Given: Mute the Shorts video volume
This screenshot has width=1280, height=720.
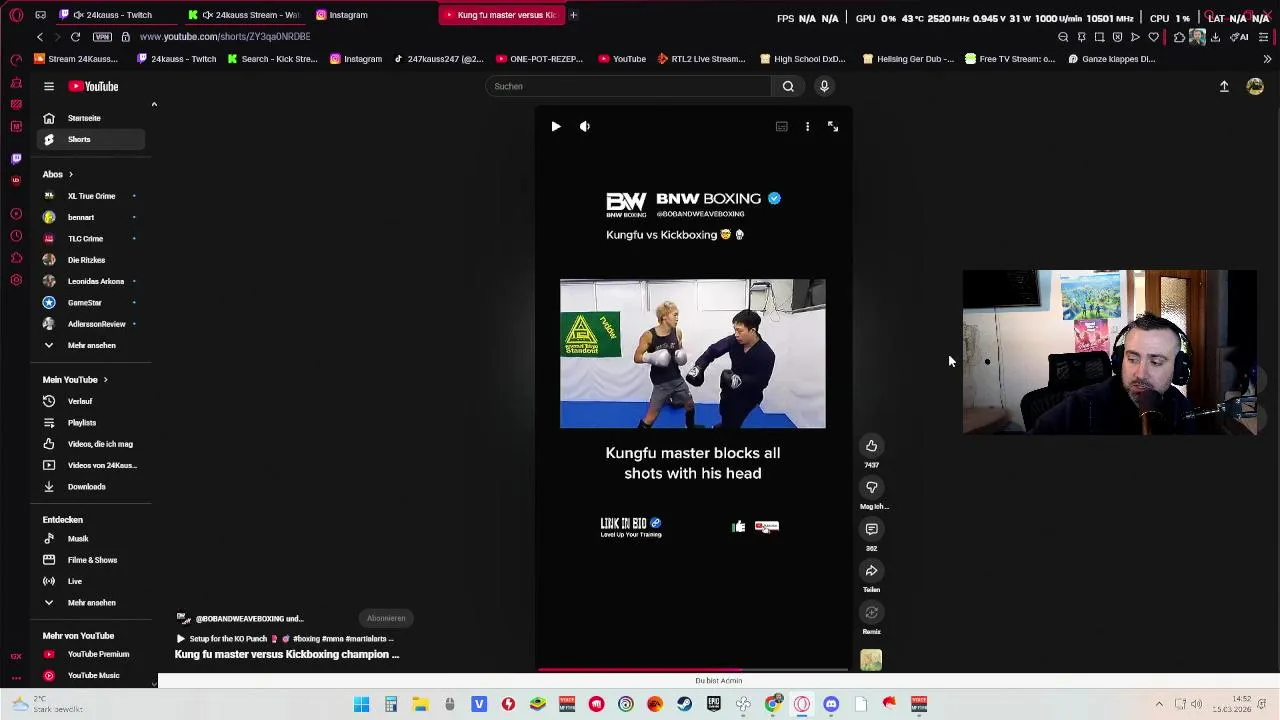Looking at the screenshot, I should [585, 126].
